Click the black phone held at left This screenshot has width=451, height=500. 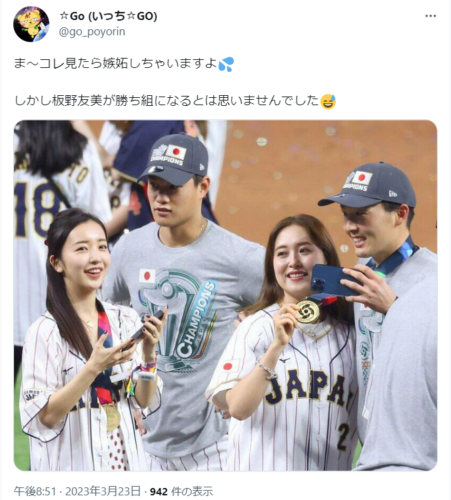[143, 330]
